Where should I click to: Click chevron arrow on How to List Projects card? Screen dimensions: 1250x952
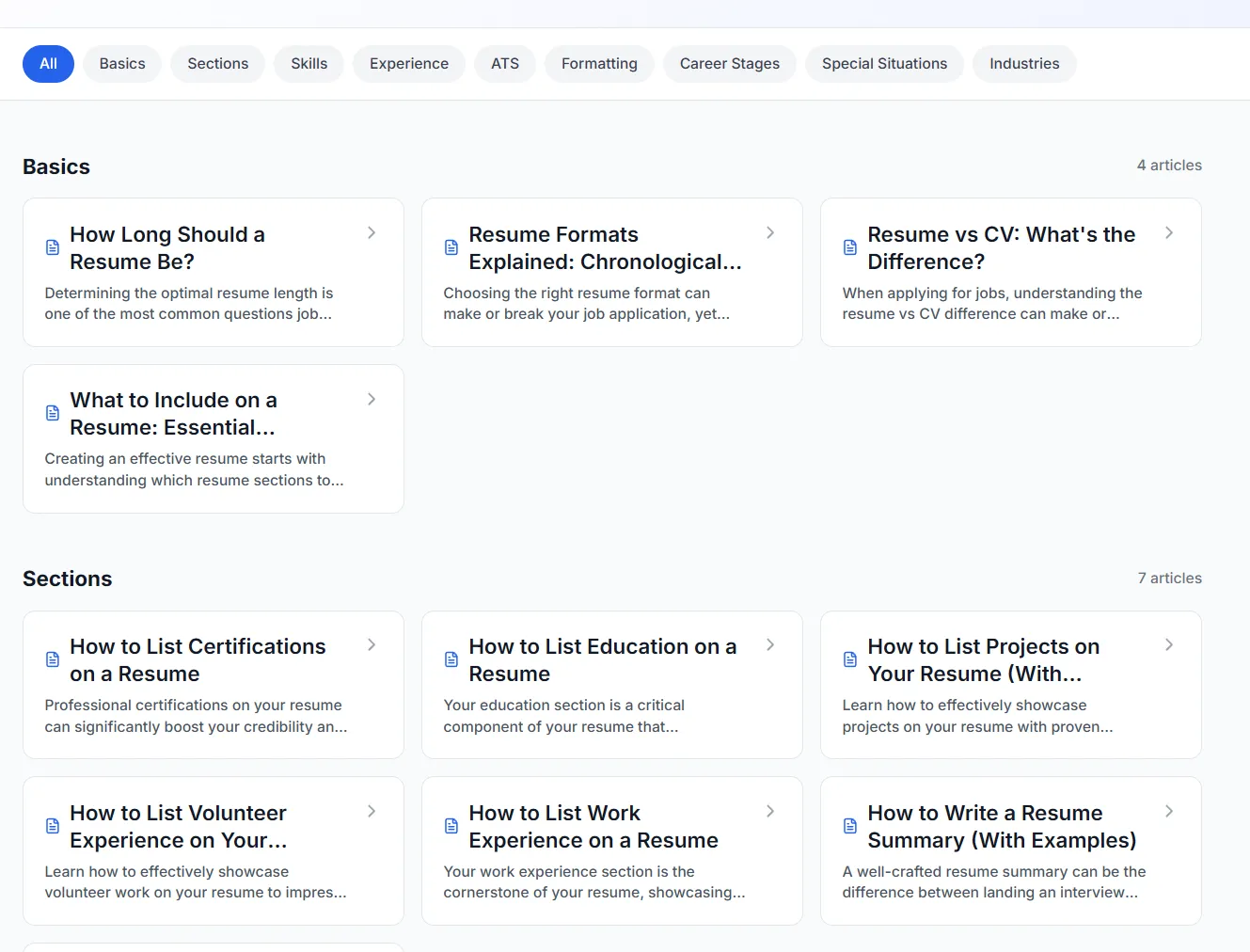pos(1169,644)
